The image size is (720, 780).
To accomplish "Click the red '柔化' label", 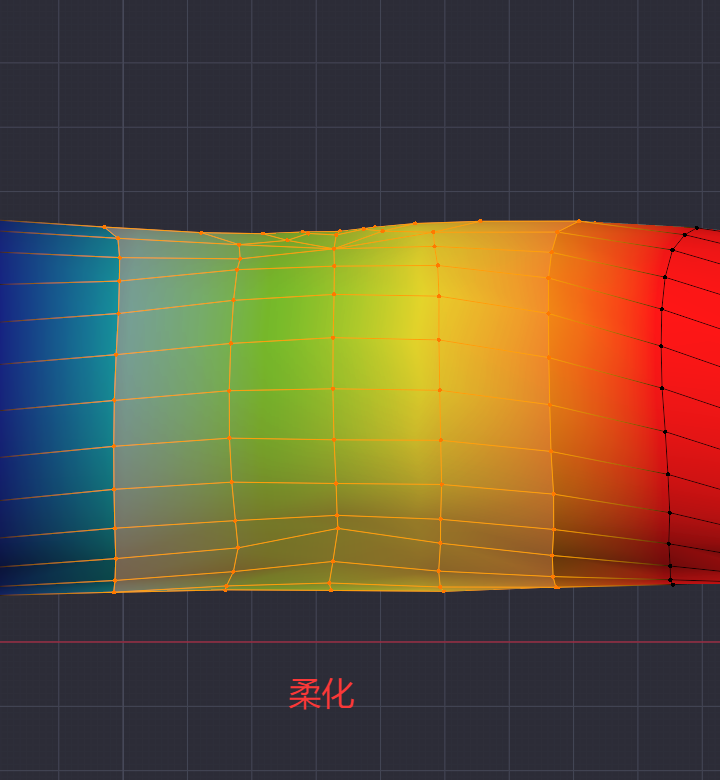I will tap(321, 694).
